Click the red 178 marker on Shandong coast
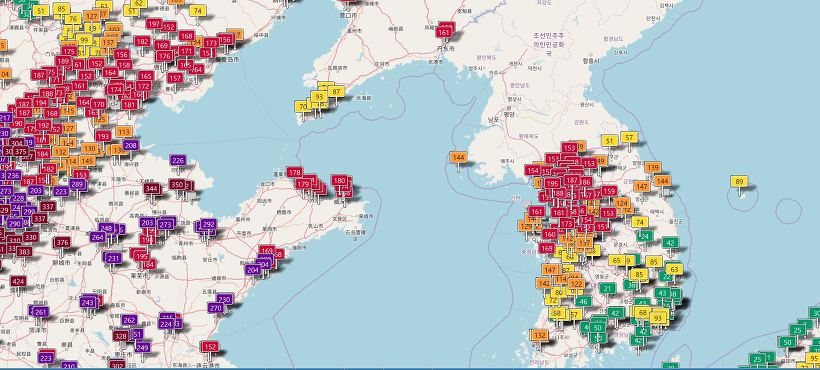The image size is (820, 370). tap(294, 172)
